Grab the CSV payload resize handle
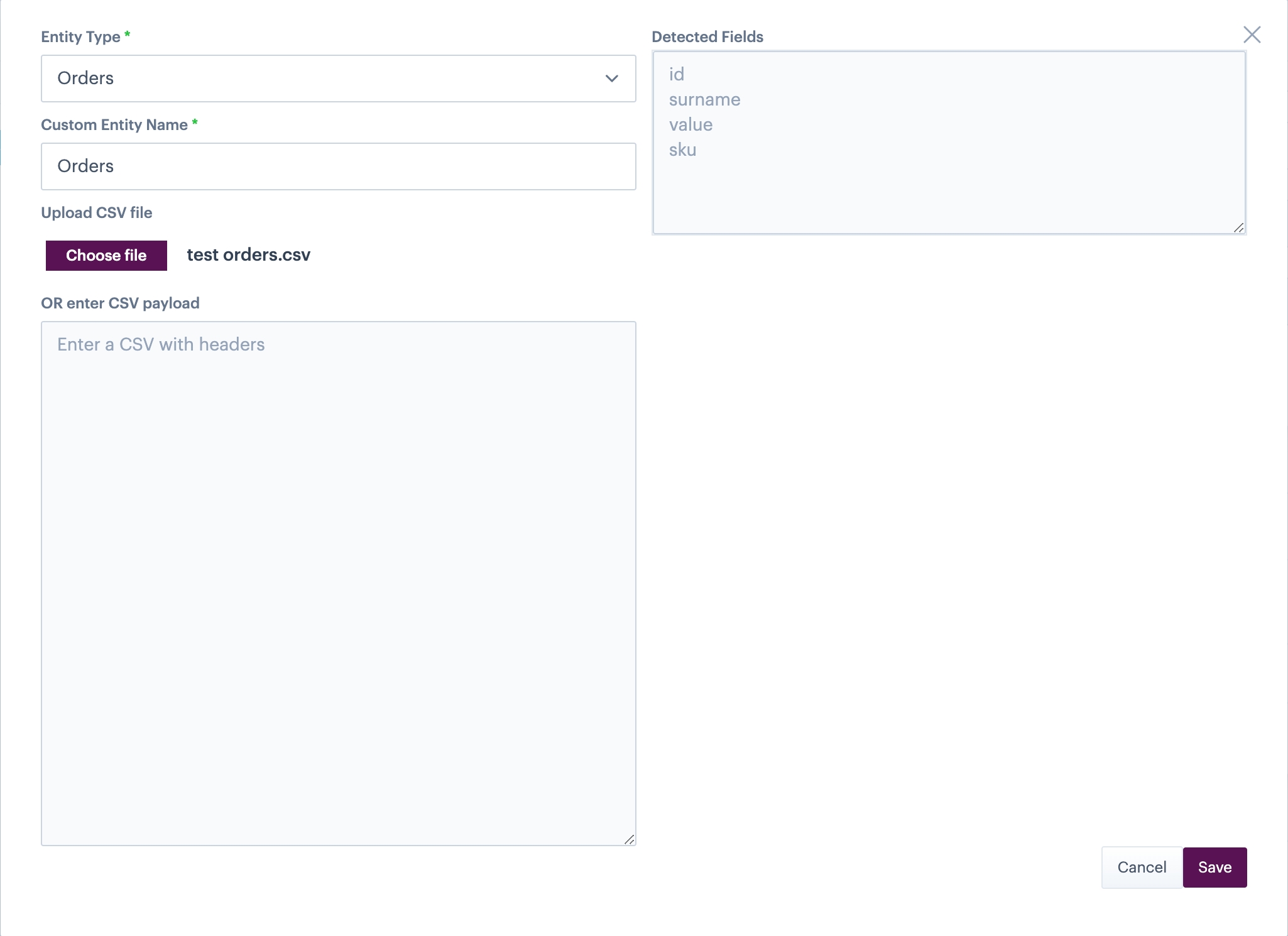The image size is (1288, 936). [x=629, y=839]
